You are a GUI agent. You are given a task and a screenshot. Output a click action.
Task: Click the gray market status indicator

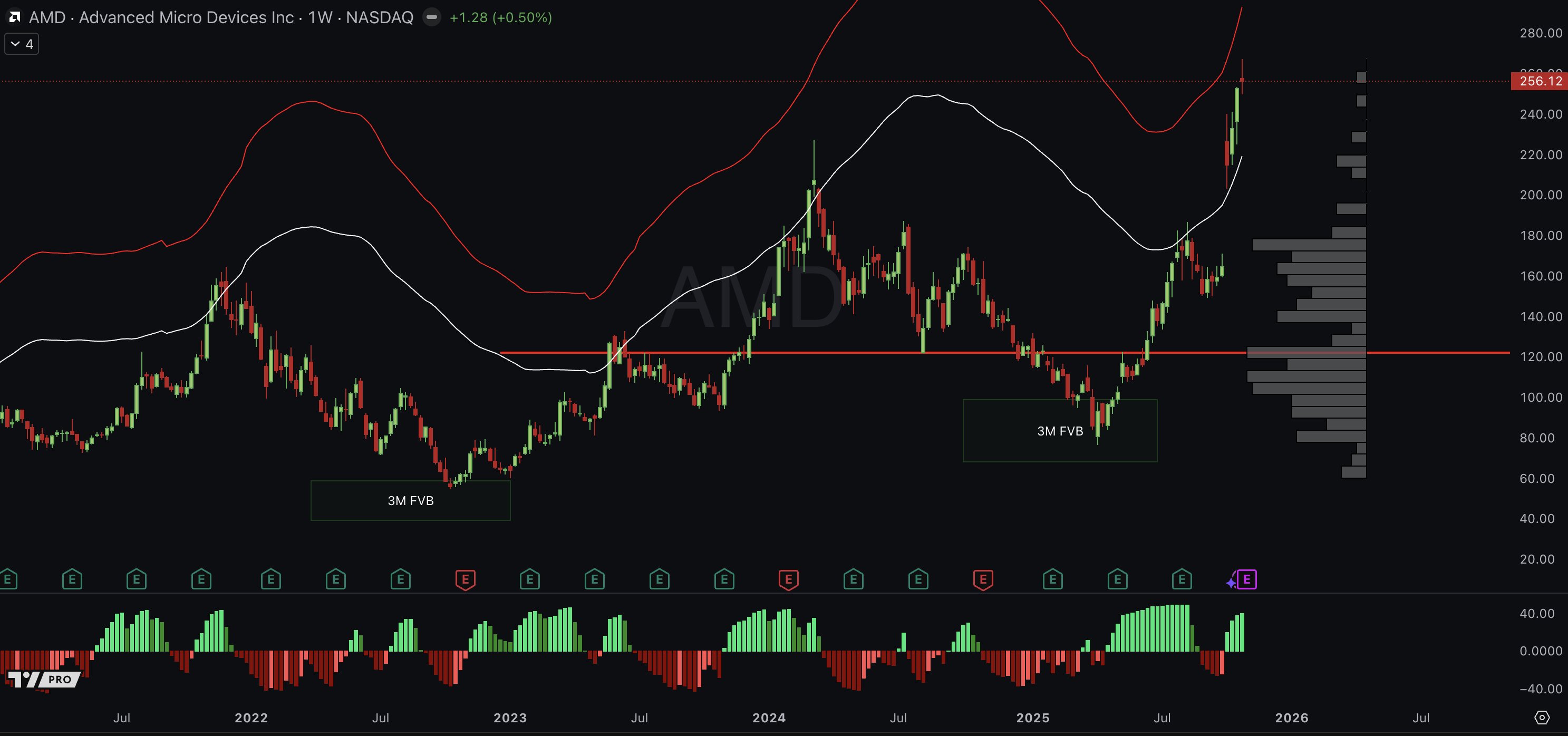(432, 17)
